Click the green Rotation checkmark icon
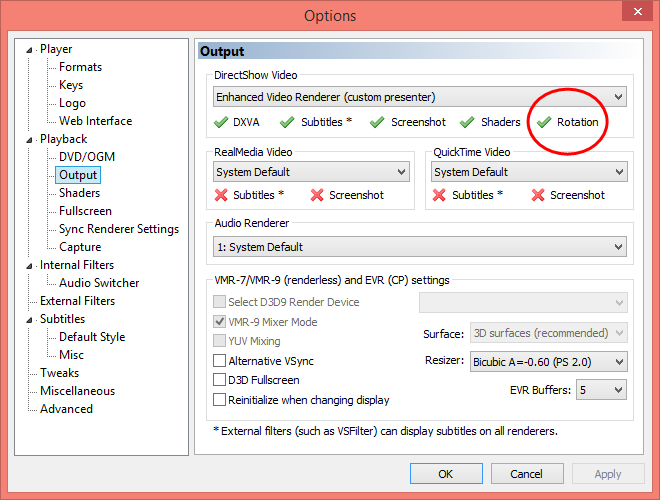 point(544,122)
